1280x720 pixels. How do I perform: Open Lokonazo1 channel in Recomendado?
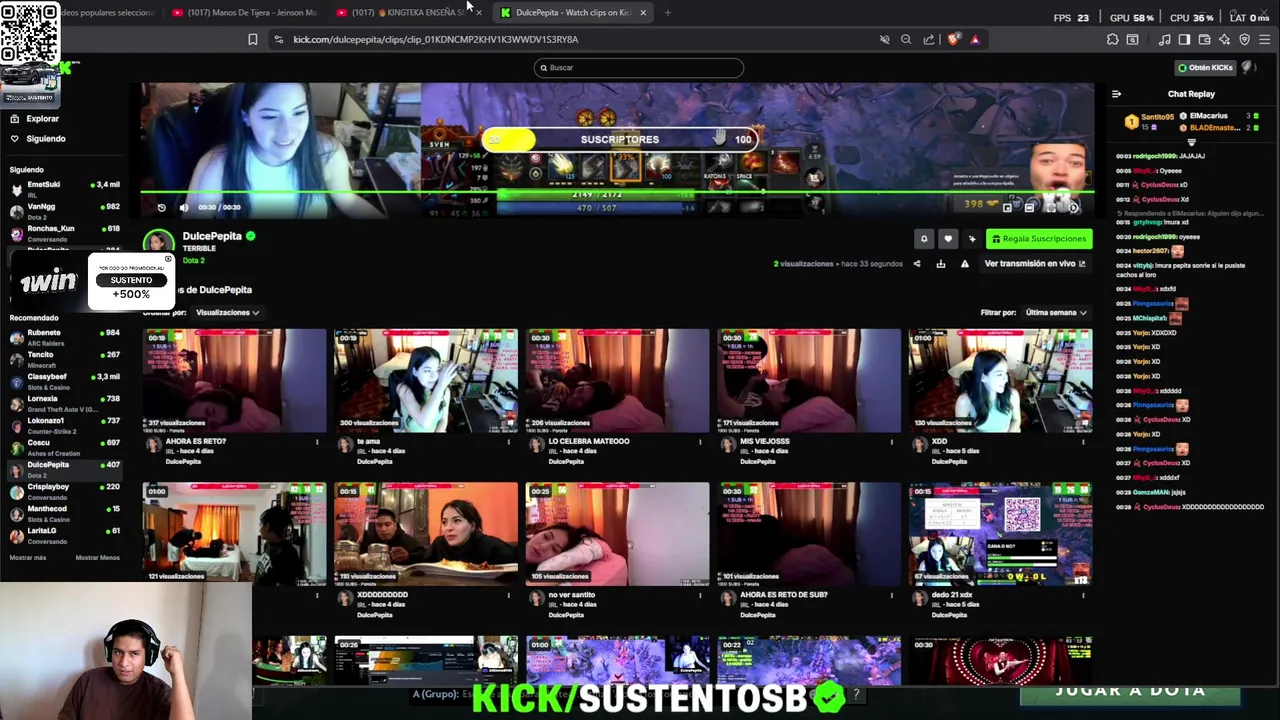click(65, 425)
